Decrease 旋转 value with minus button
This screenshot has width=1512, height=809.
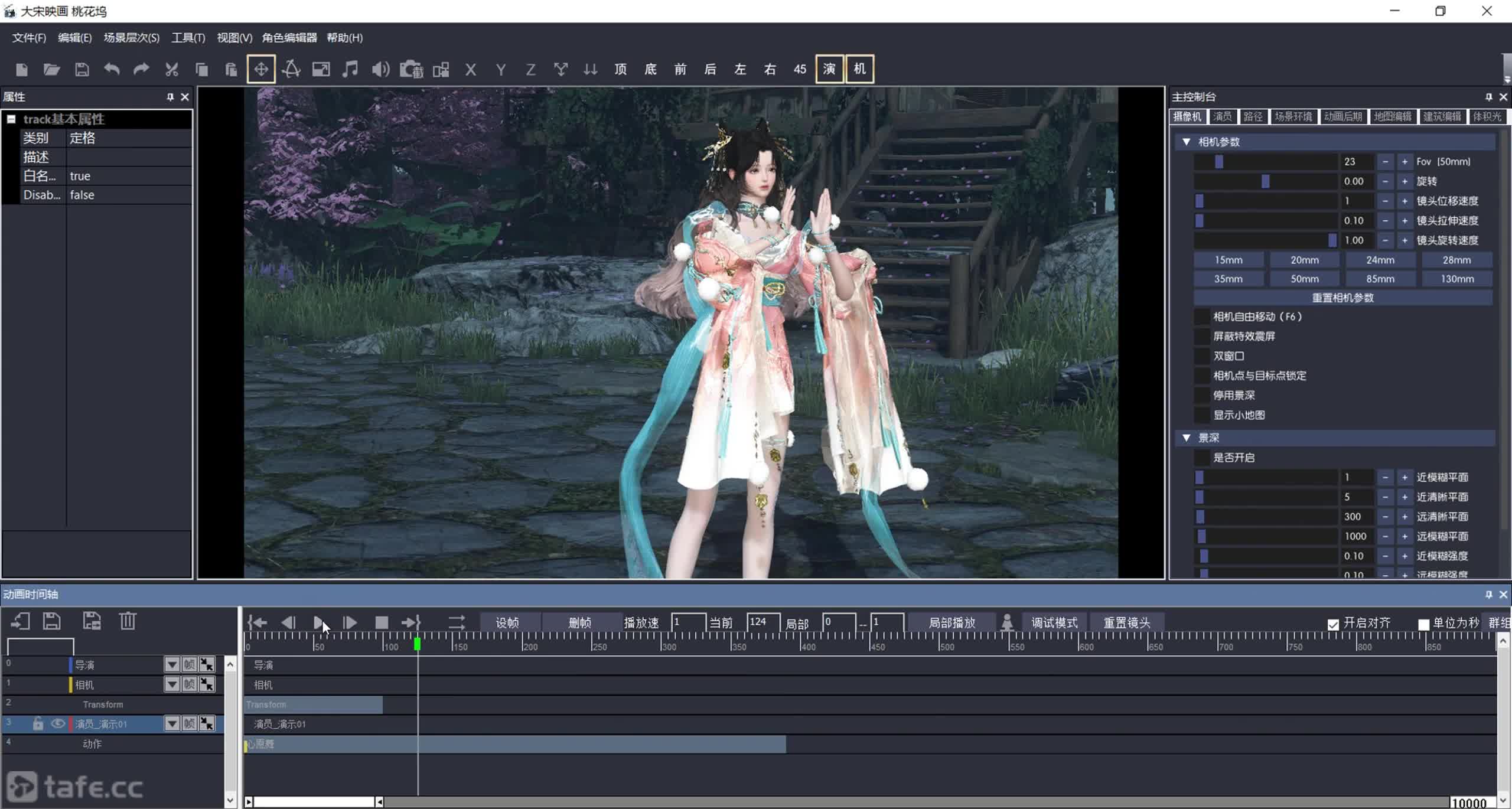(x=1385, y=181)
